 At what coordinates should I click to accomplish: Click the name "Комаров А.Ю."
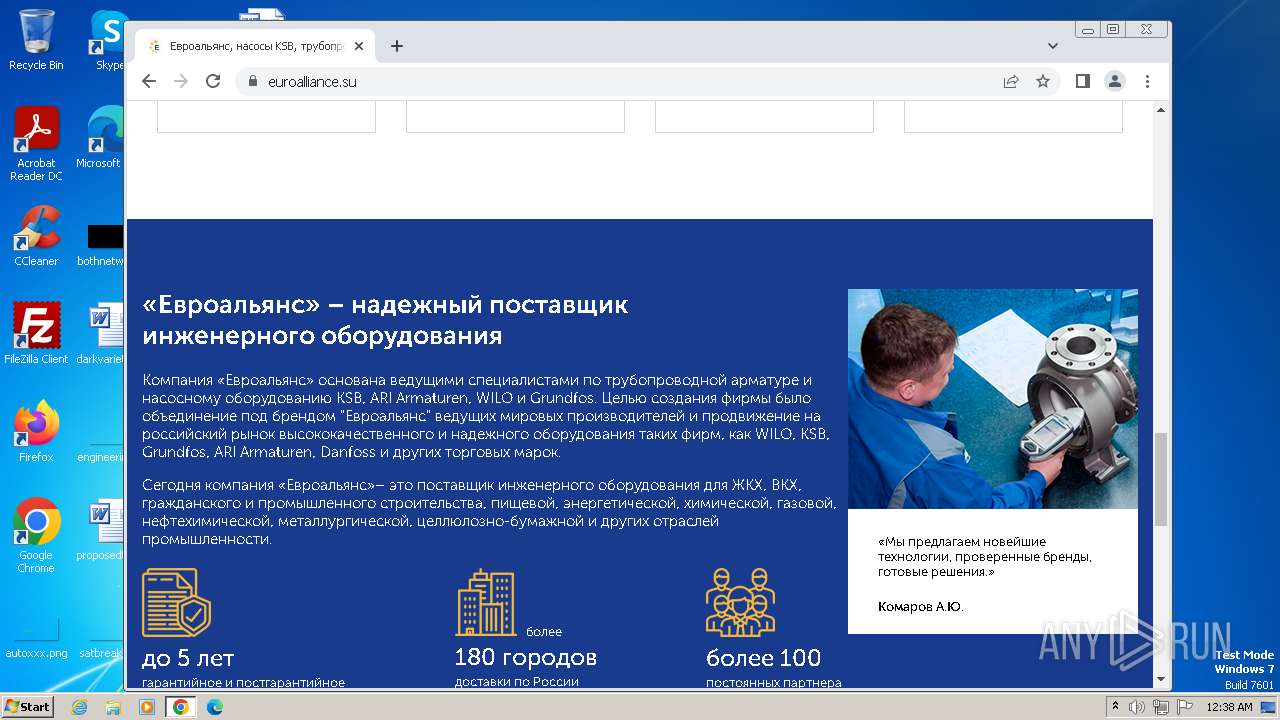921,607
